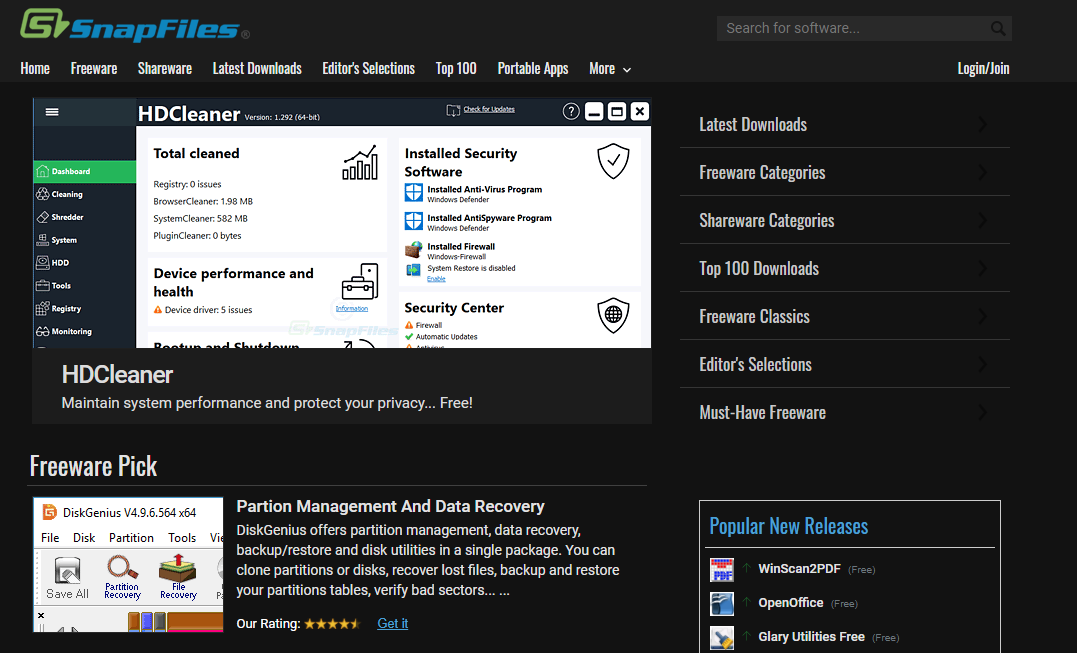This screenshot has height=653, width=1077.
Task: Expand the Freeware Categories section
Action: point(845,172)
